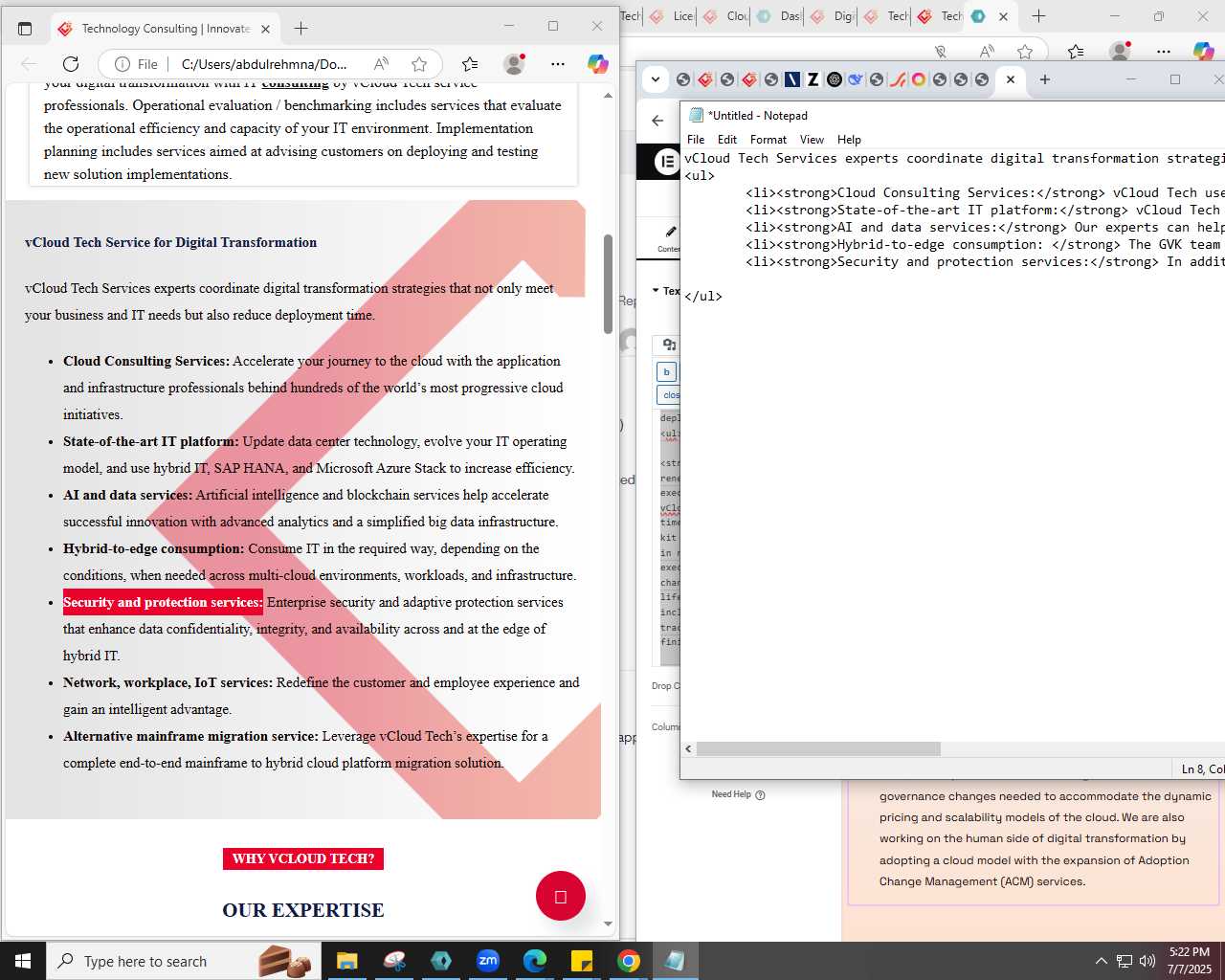
Task: Open Notepad Format menu
Action: [768, 140]
